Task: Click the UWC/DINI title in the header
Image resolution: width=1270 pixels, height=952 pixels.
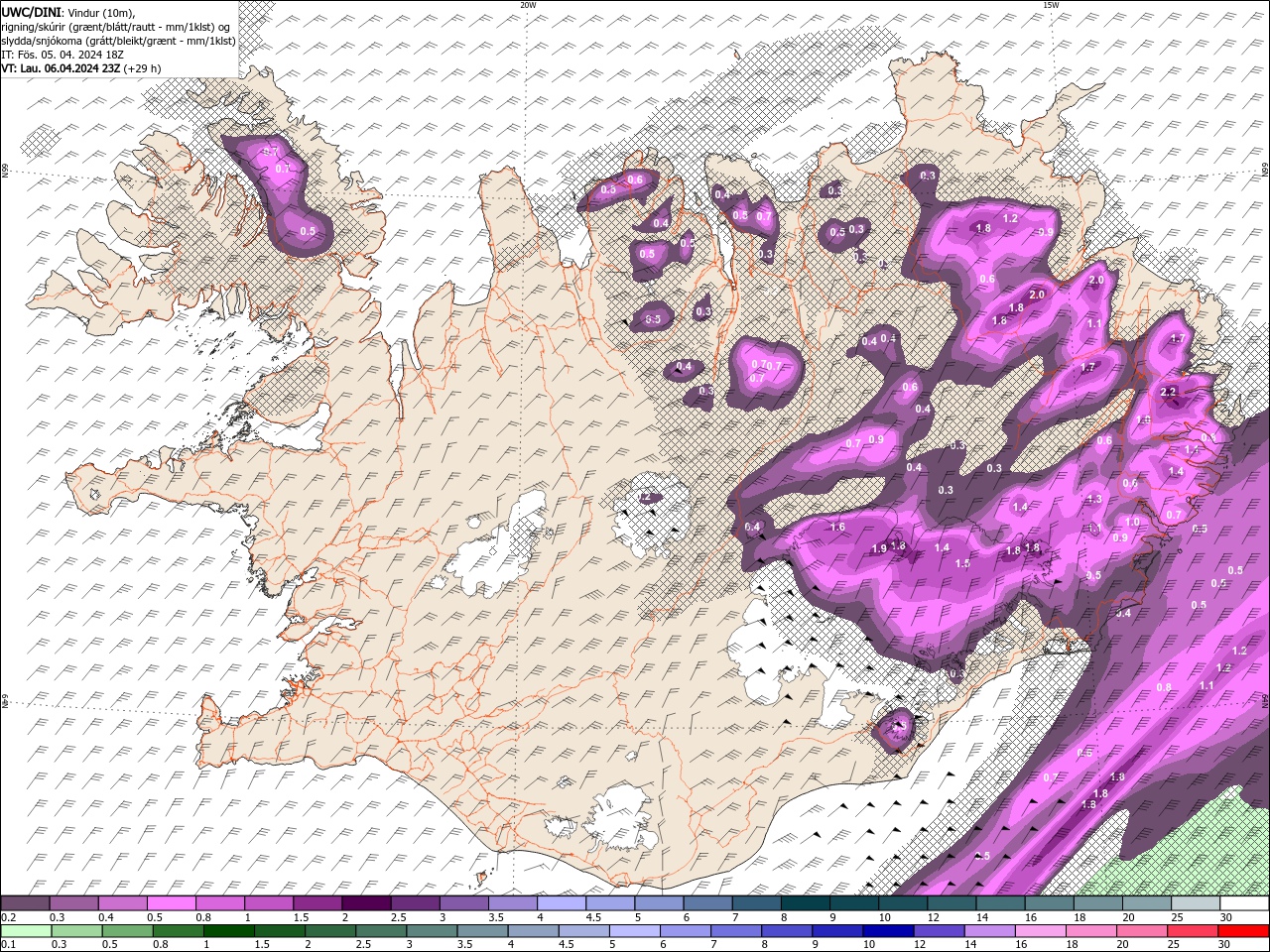Action: tap(31, 12)
